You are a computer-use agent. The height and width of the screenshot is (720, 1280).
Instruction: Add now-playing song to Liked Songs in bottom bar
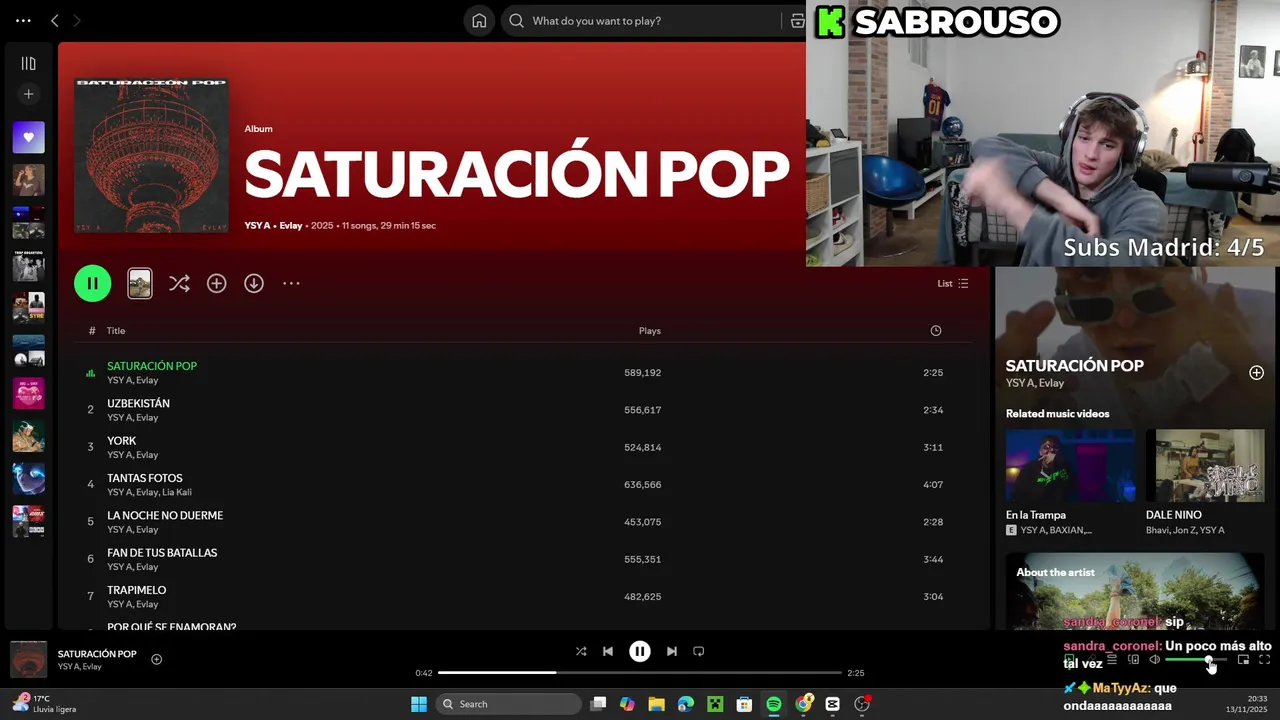click(156, 659)
